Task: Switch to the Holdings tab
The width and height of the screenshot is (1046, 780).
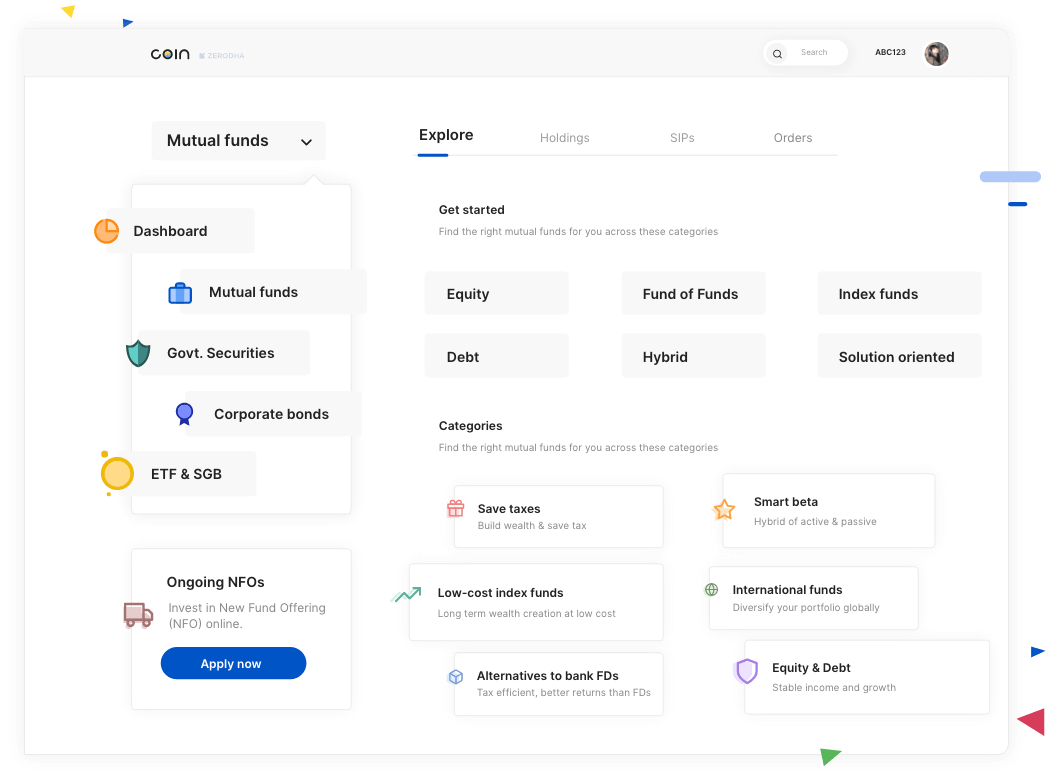Action: pyautogui.click(x=564, y=138)
